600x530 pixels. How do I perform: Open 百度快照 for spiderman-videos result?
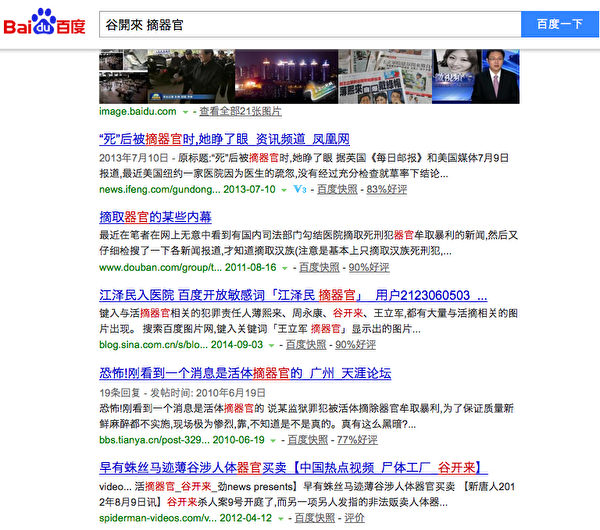click(x=315, y=518)
